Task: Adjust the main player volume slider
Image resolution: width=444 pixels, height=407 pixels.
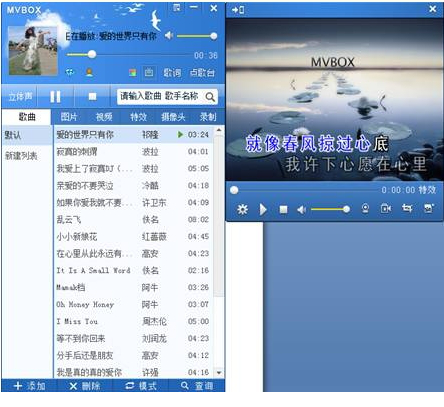Action: (x=197, y=36)
